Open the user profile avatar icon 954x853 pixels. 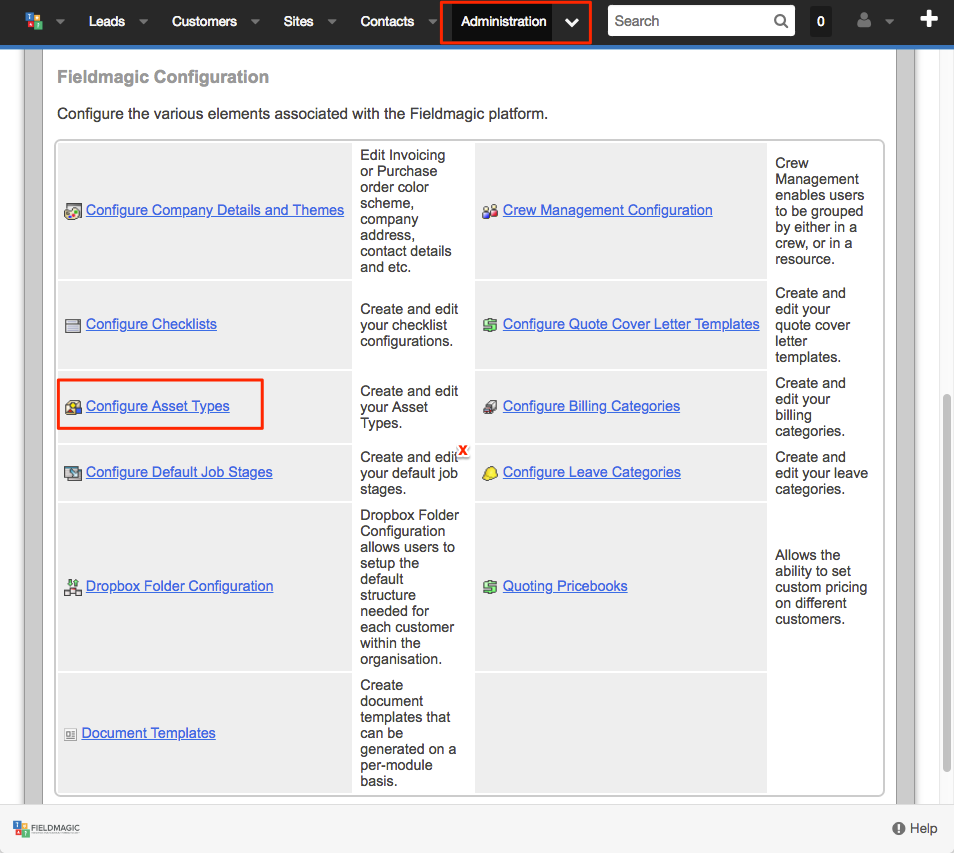point(864,21)
